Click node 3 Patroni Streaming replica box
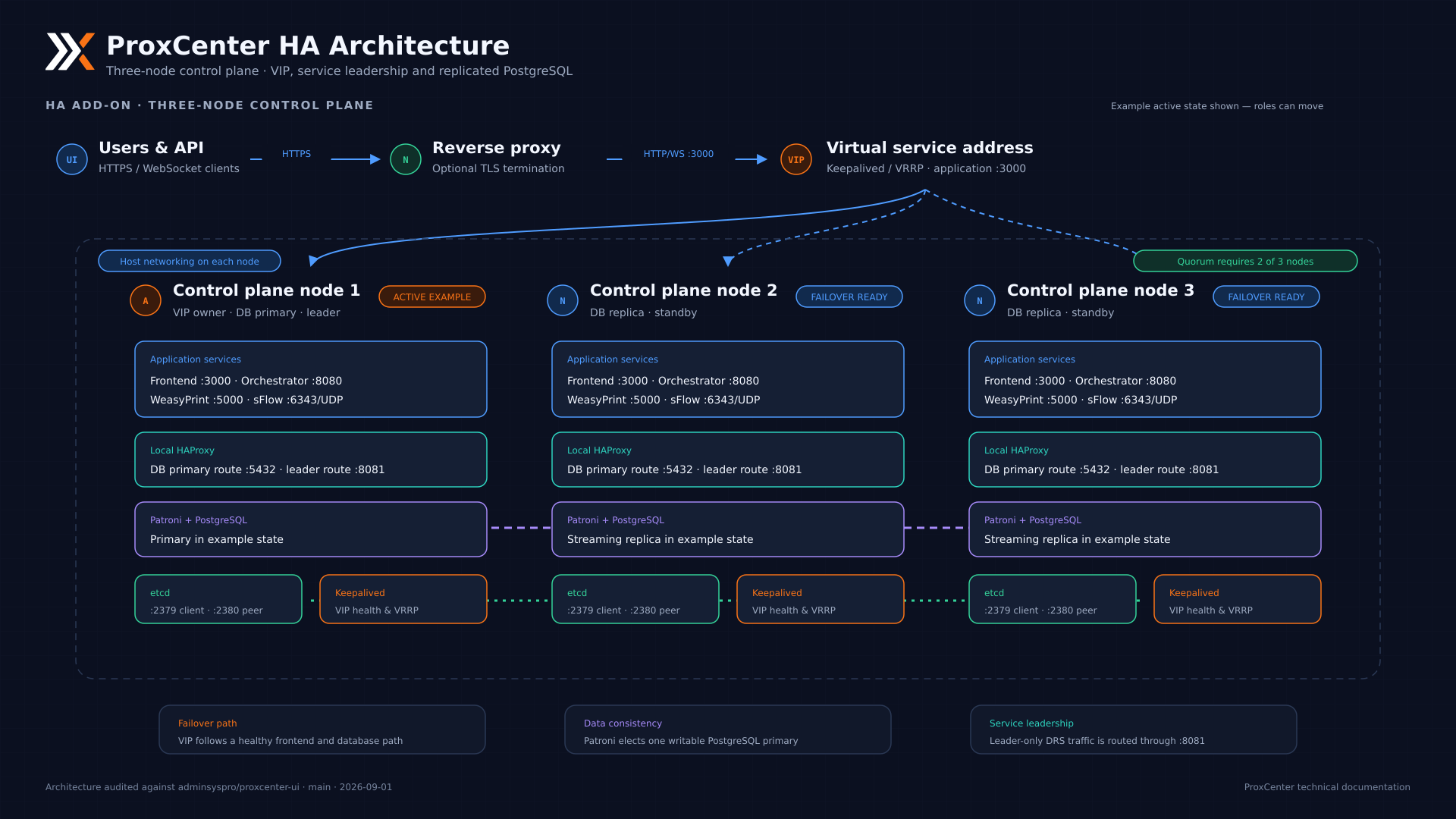 (x=1145, y=529)
